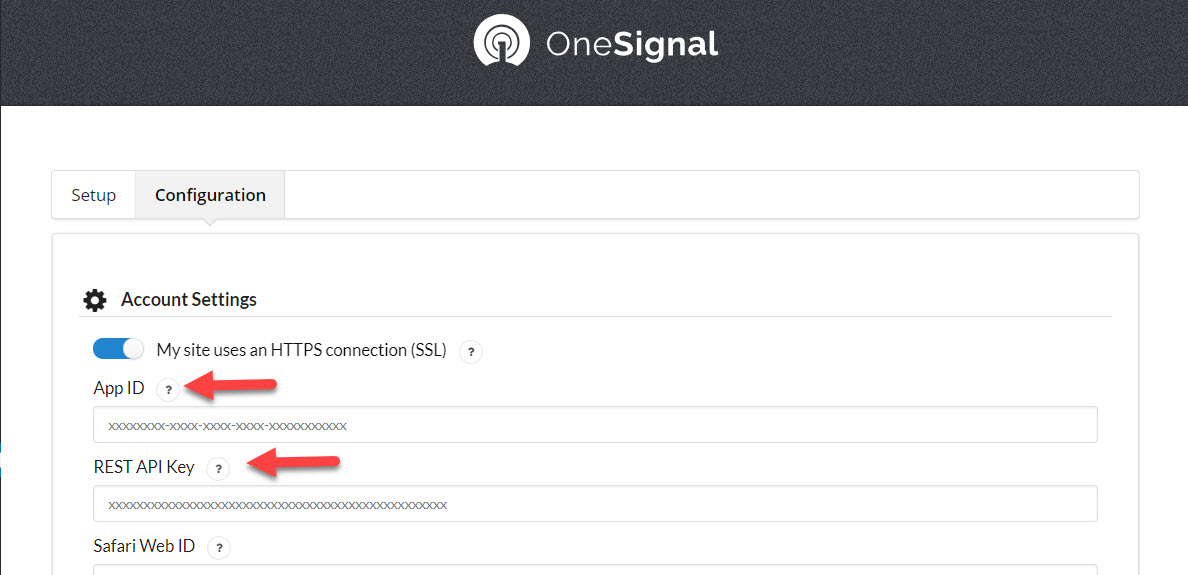This screenshot has height=575, width=1188.
Task: Click the OneSignal broadcast logo icon
Action: tap(501, 42)
